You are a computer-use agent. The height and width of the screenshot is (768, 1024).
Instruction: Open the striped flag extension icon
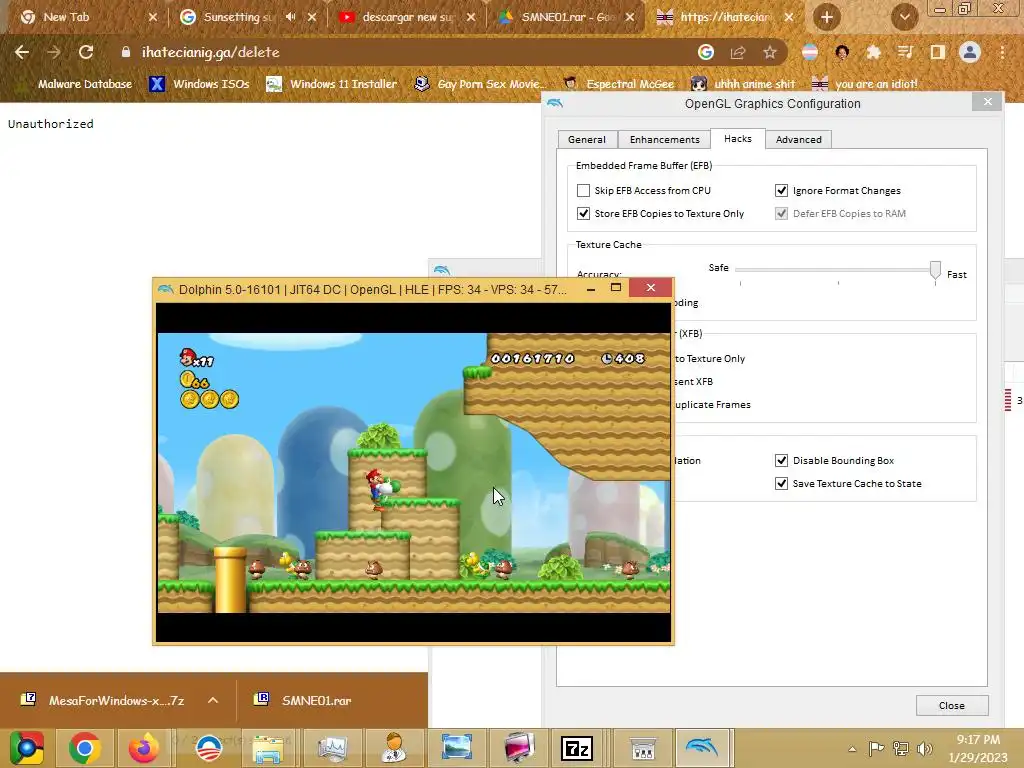tap(810, 52)
